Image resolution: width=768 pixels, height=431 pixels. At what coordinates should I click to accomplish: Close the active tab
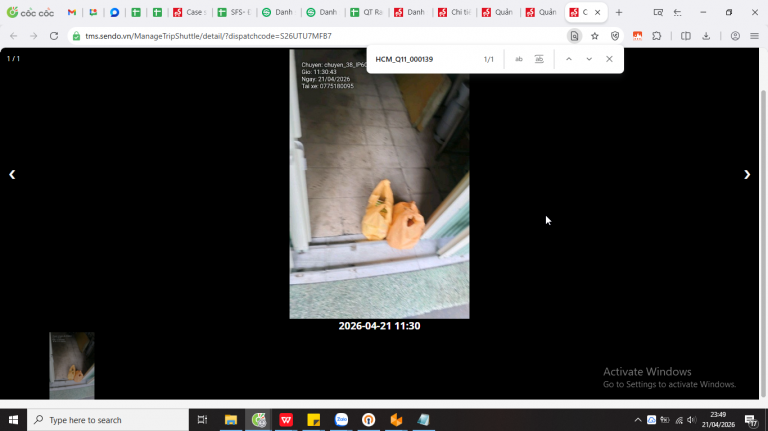(x=598, y=12)
